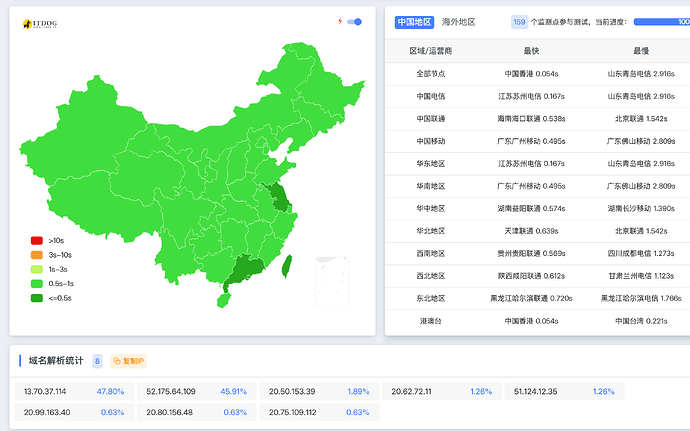Click the 159 monitoring nodes count badge
Image resolution: width=690 pixels, height=431 pixels.
click(x=519, y=22)
